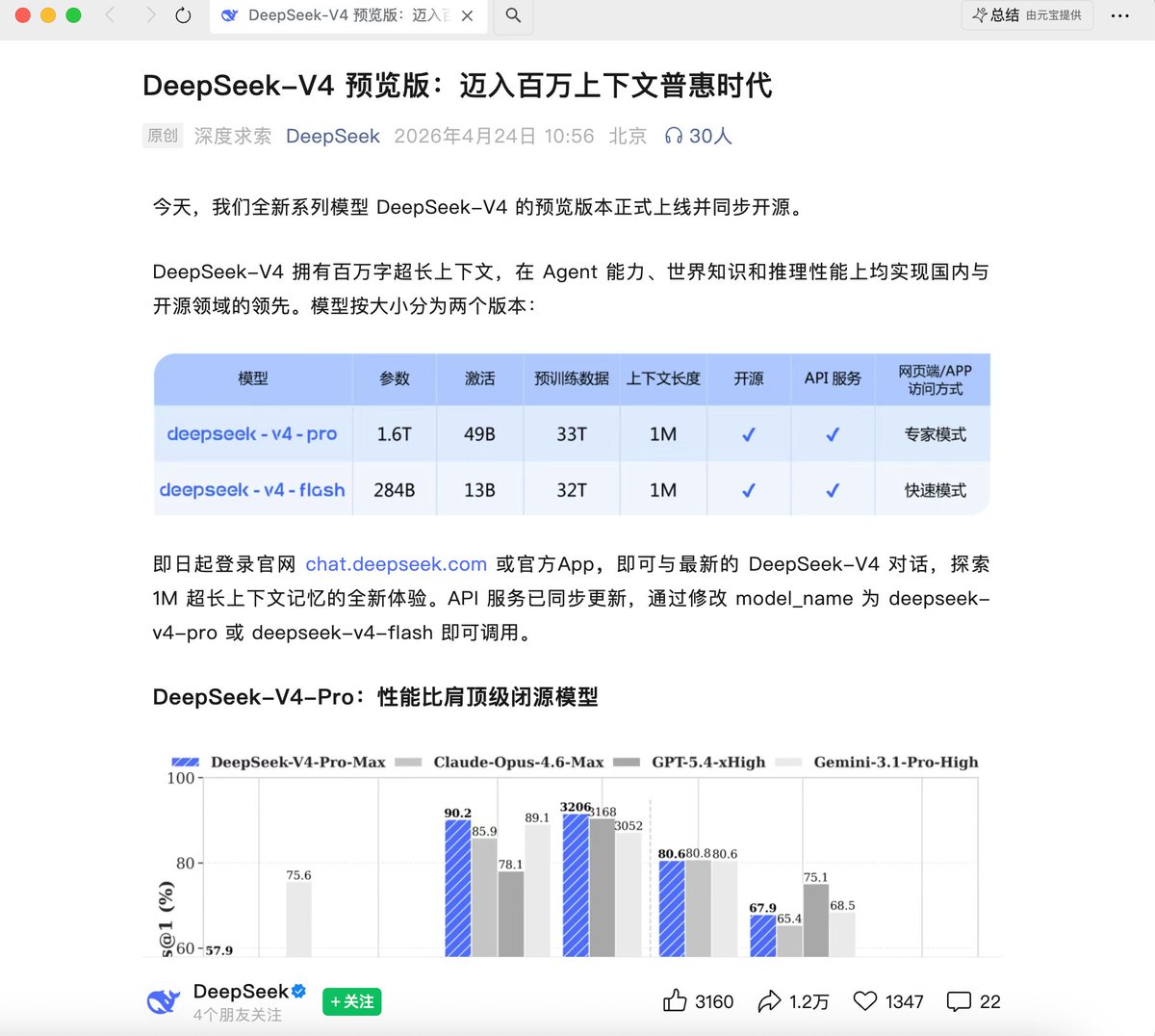Follow DeepSeek with +关注 button
Image resolution: width=1155 pixels, height=1036 pixels.
(352, 1002)
